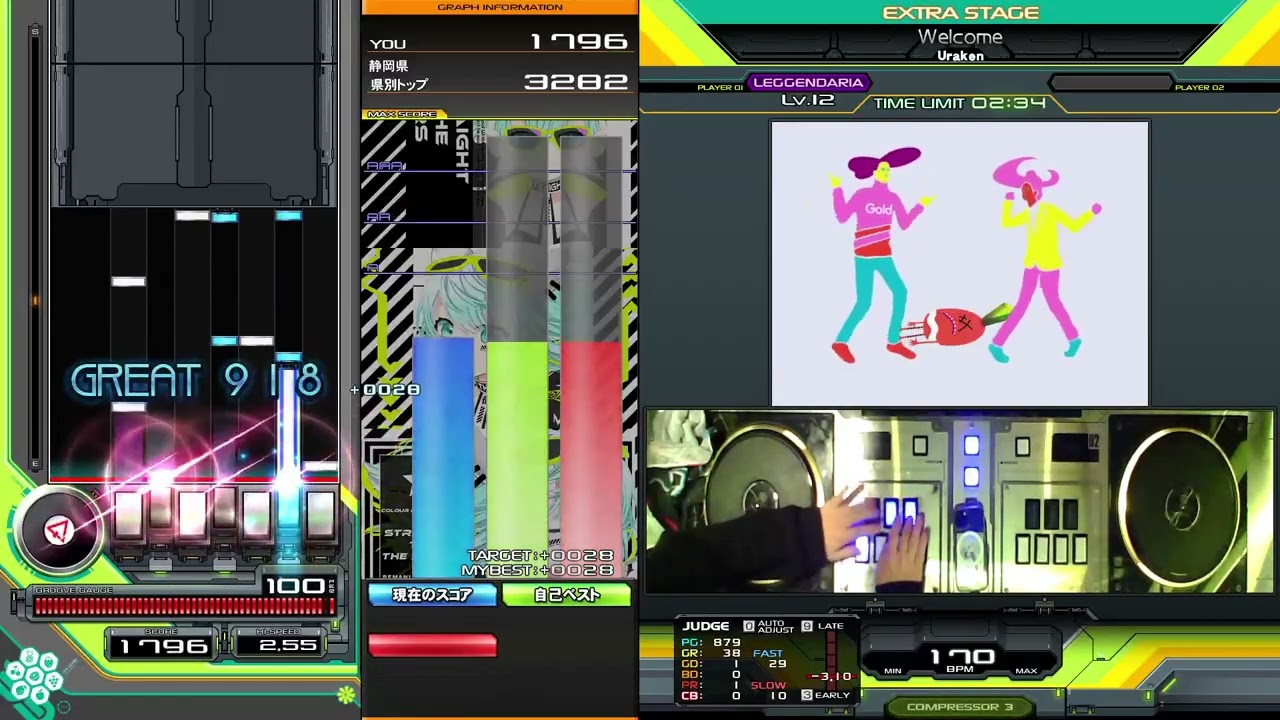The width and height of the screenshot is (1280, 720).
Task: Click the Lv.12 level text
Action: point(808,101)
